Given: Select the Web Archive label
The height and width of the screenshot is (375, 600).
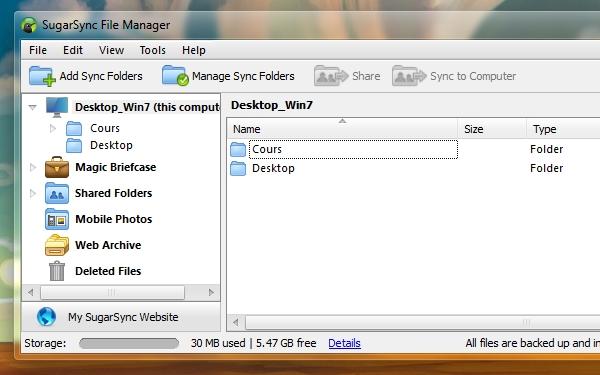Looking at the screenshot, I should pos(108,245).
